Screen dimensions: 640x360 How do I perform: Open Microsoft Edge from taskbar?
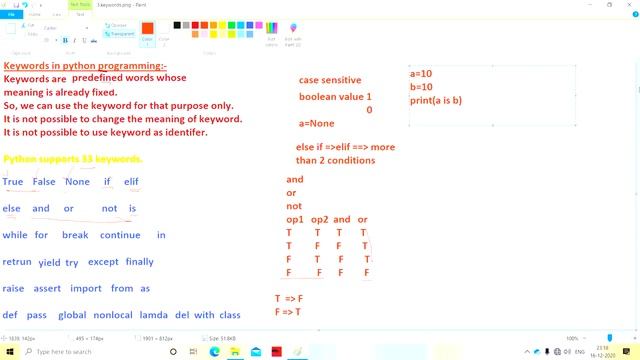click(x=214, y=351)
